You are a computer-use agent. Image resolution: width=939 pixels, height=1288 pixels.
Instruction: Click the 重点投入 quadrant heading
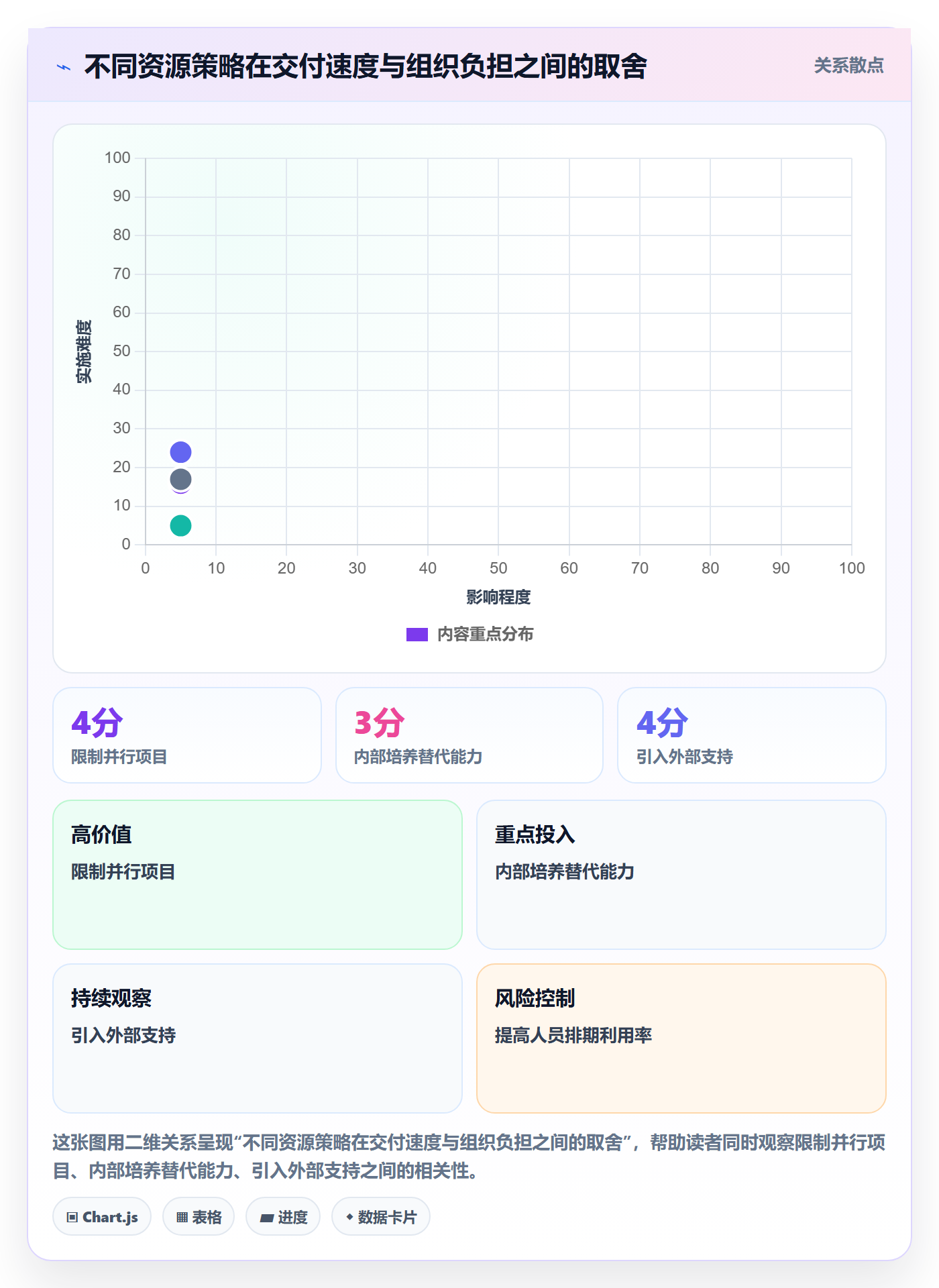coord(535,835)
